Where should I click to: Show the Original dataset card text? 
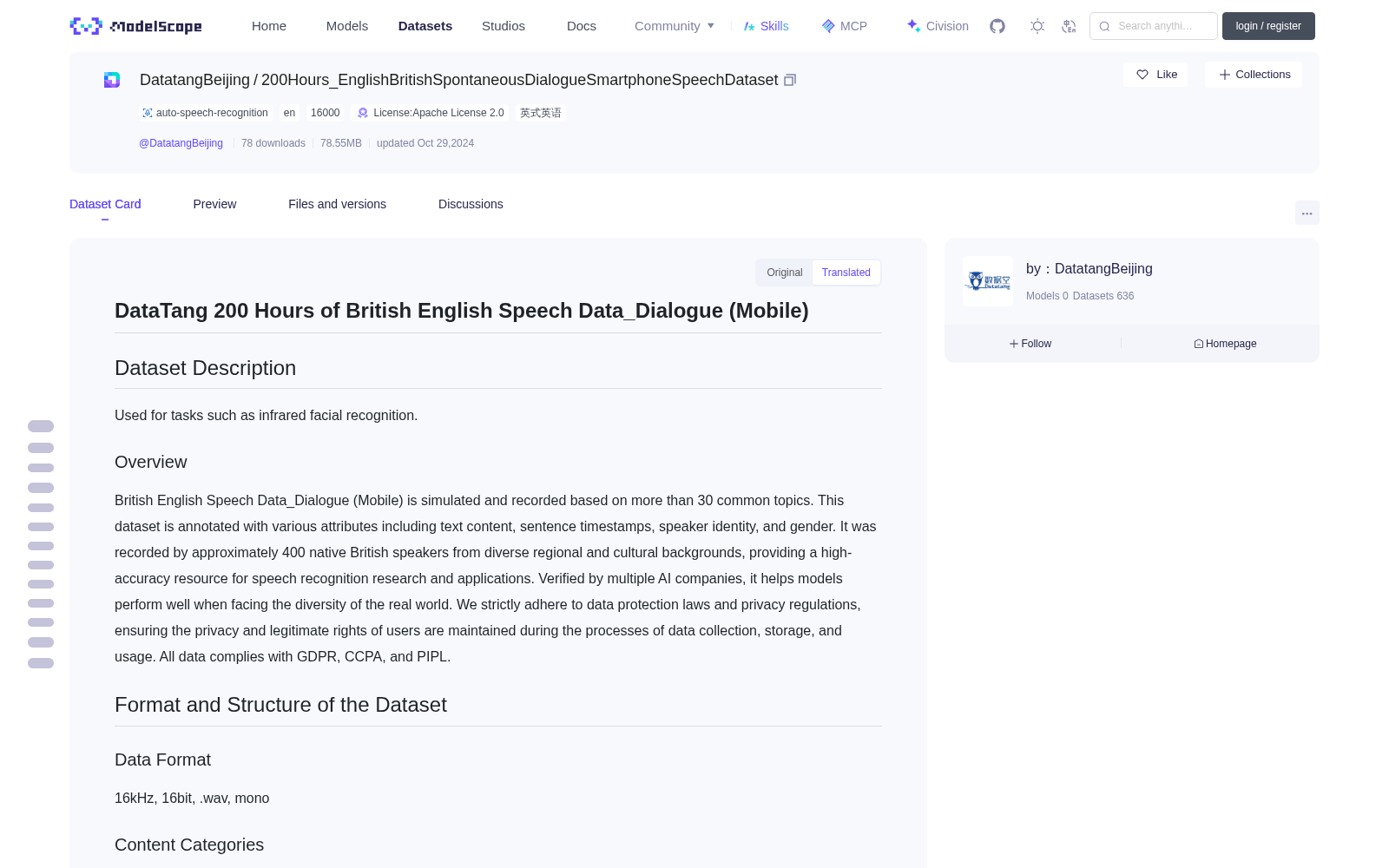click(x=785, y=273)
